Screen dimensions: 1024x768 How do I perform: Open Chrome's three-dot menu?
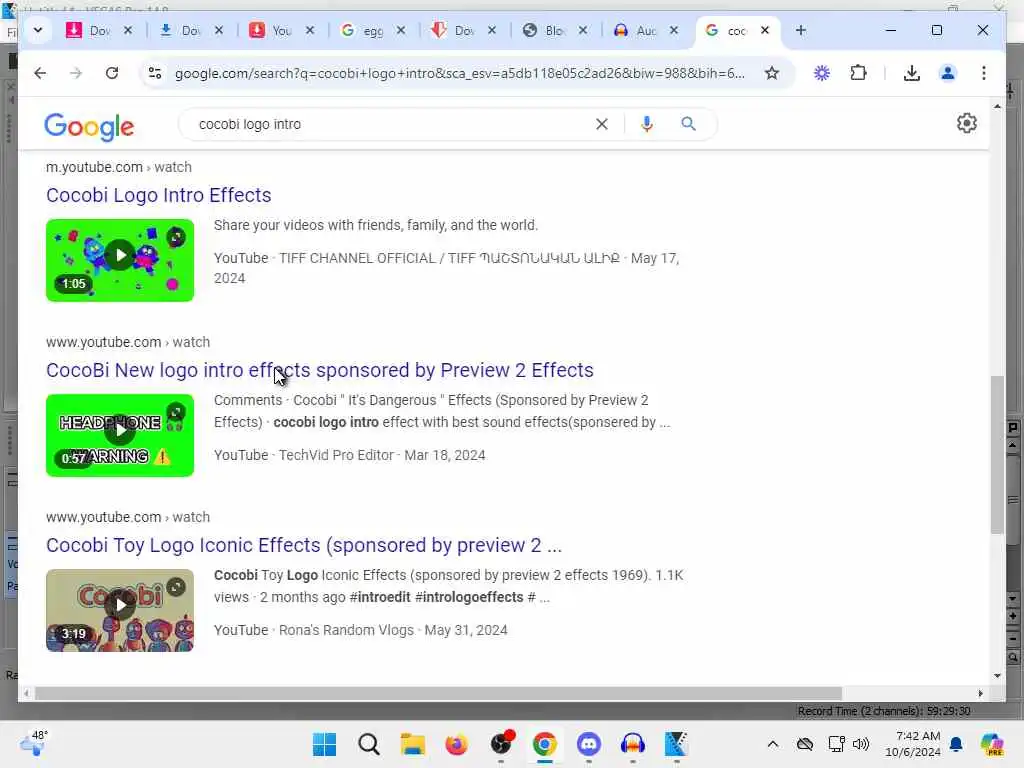pos(984,73)
